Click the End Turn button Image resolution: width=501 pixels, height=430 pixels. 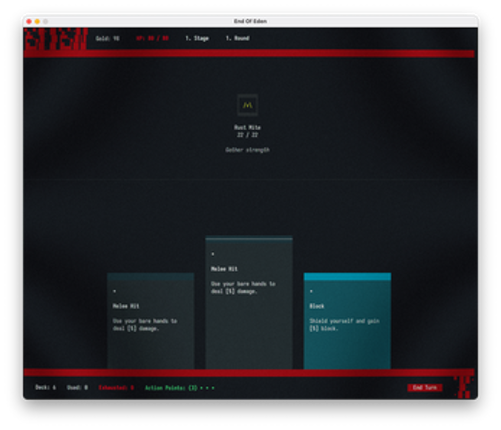425,387
